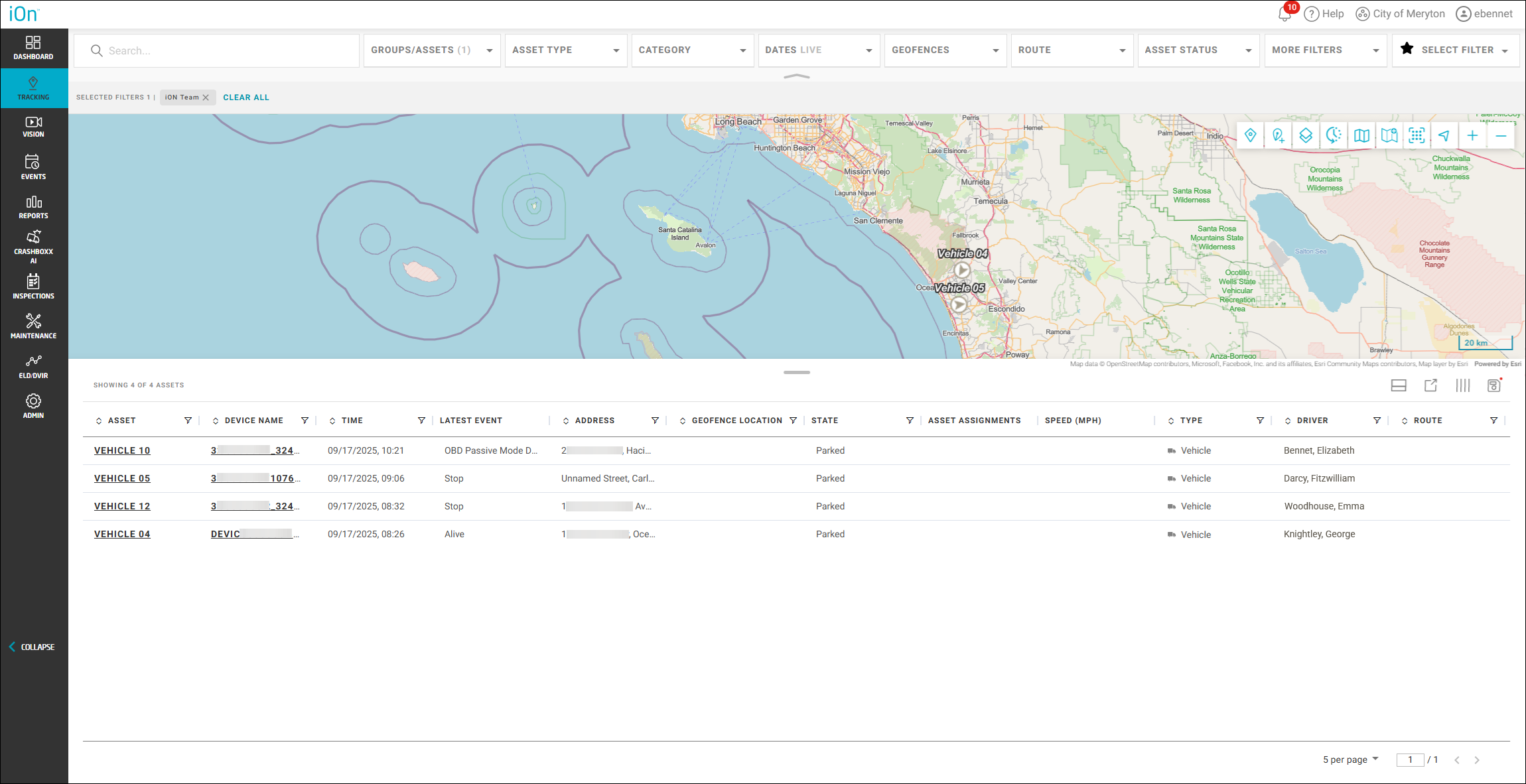Click the map layers icon
Image resolution: width=1526 pixels, height=784 pixels.
click(x=1306, y=136)
